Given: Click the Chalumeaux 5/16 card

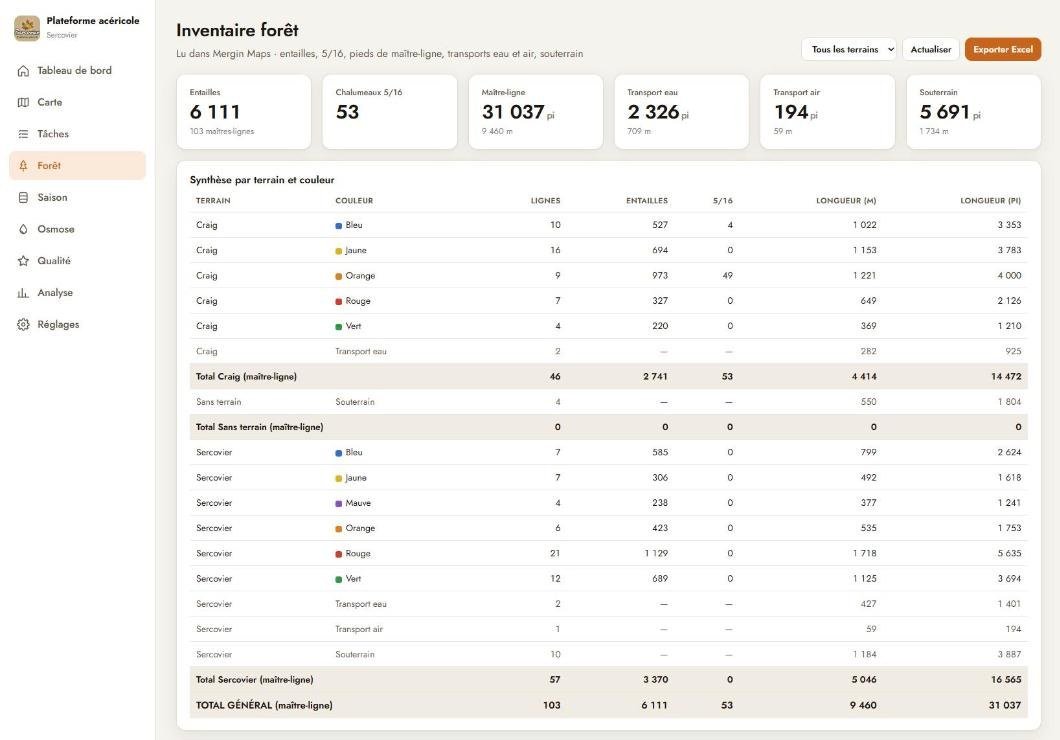Looking at the screenshot, I should coord(390,112).
